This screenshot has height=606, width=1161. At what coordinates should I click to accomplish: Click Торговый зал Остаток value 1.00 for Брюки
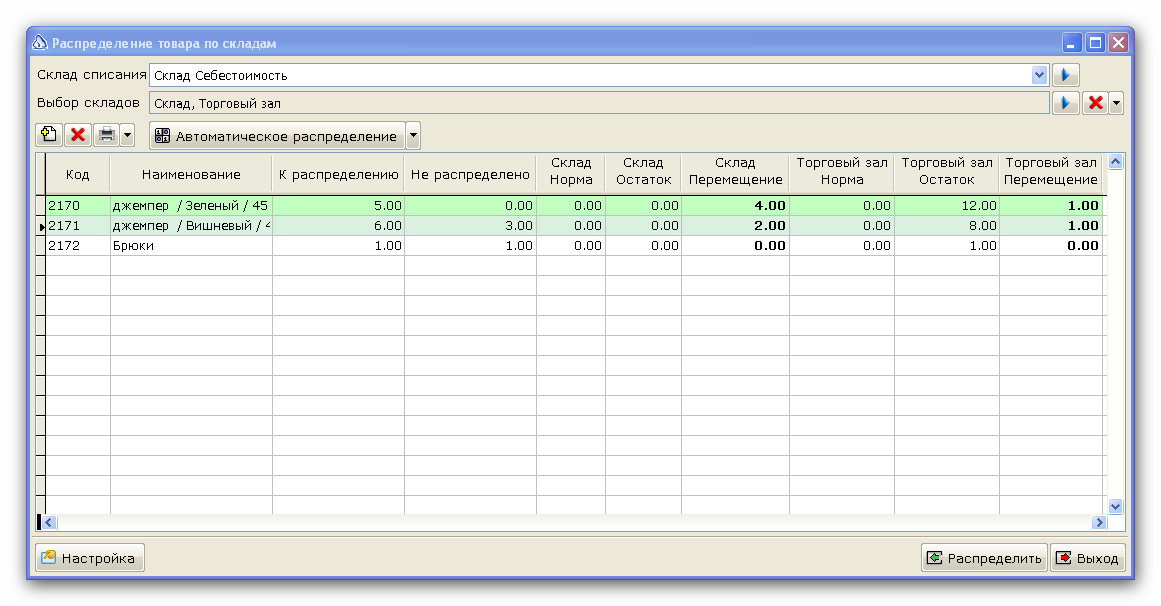pyautogui.click(x=947, y=246)
